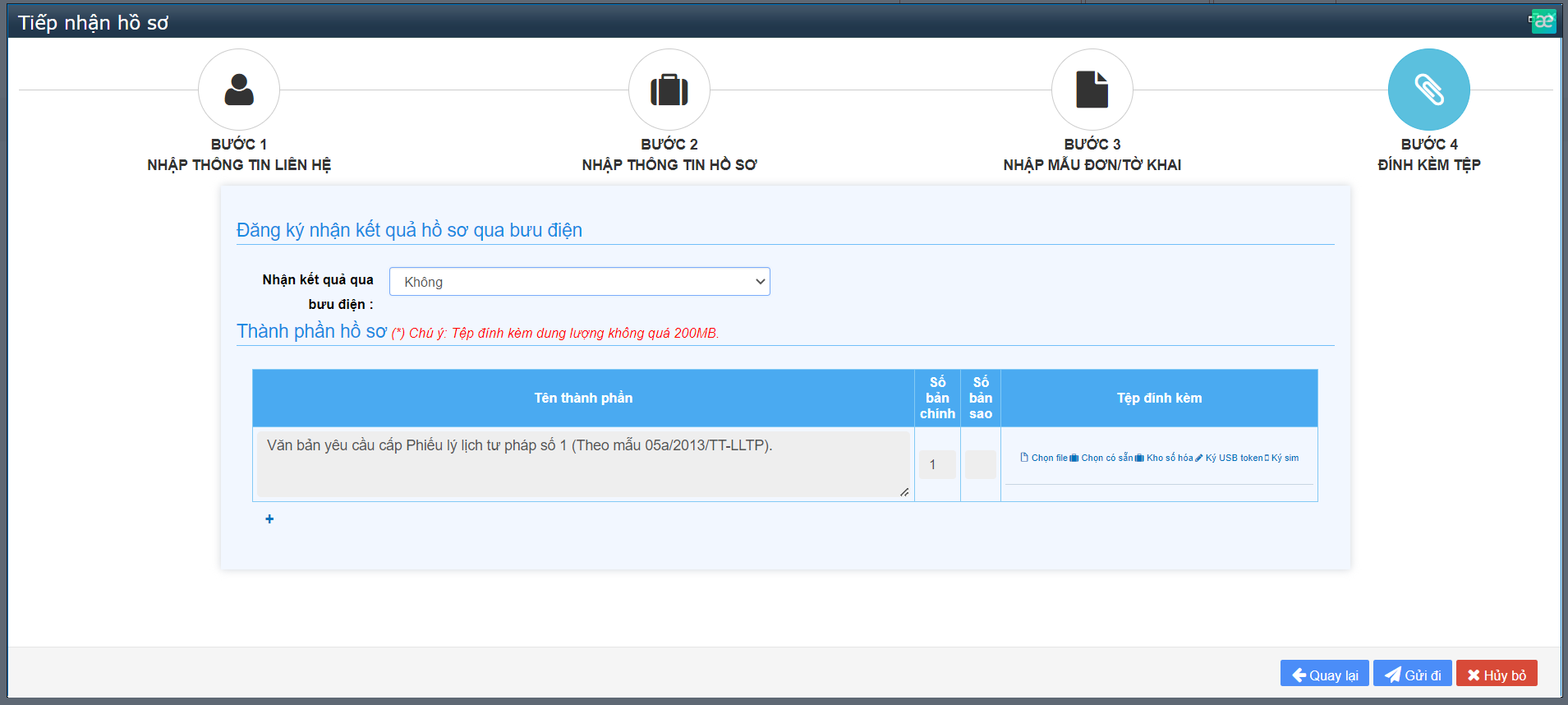Click the document icon for Step 3

tap(1092, 90)
